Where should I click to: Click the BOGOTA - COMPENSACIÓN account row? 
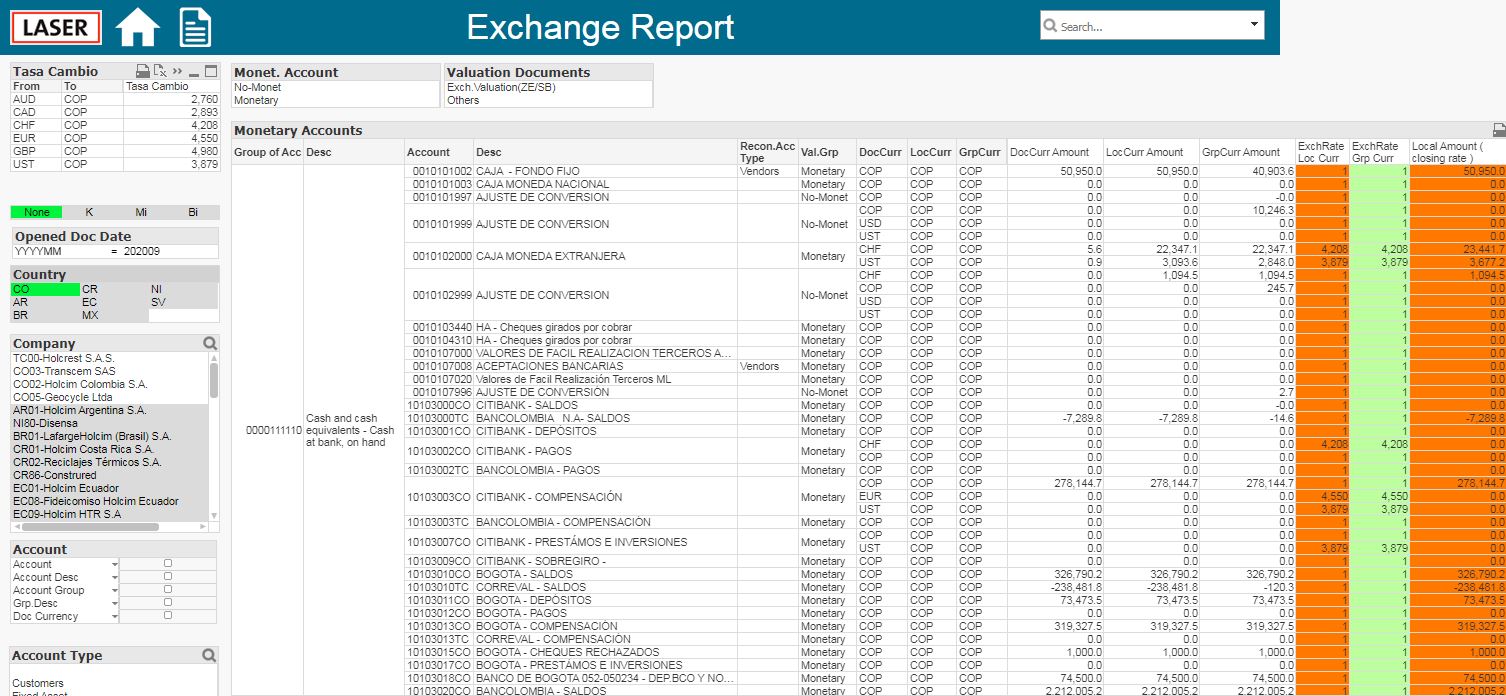571,626
